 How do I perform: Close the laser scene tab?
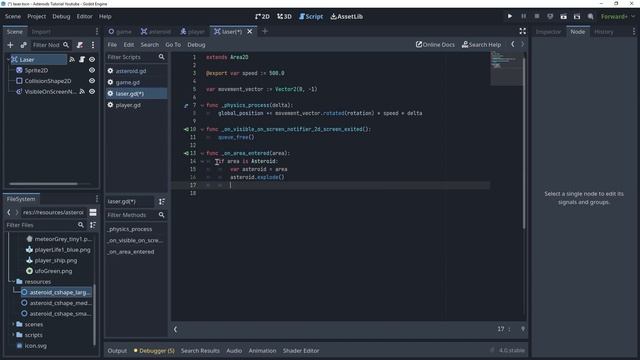(x=250, y=31)
